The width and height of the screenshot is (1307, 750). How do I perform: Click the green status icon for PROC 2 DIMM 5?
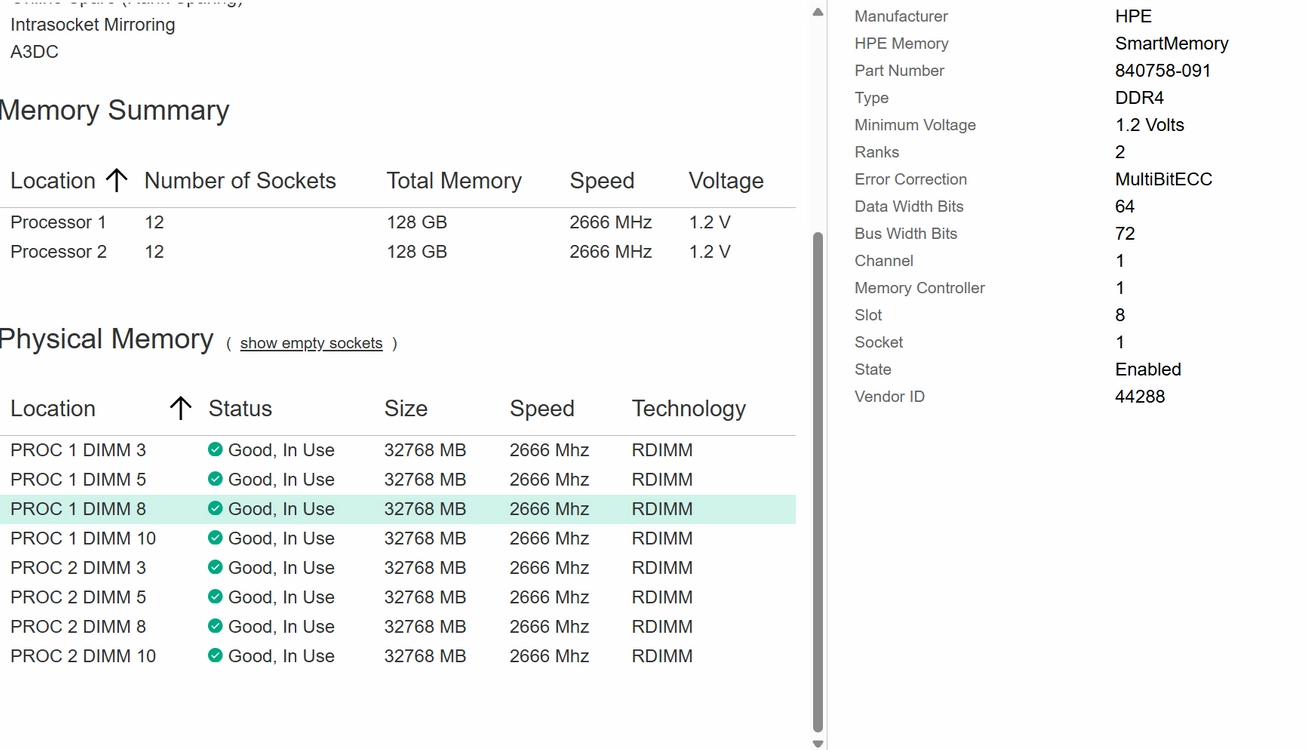(215, 597)
